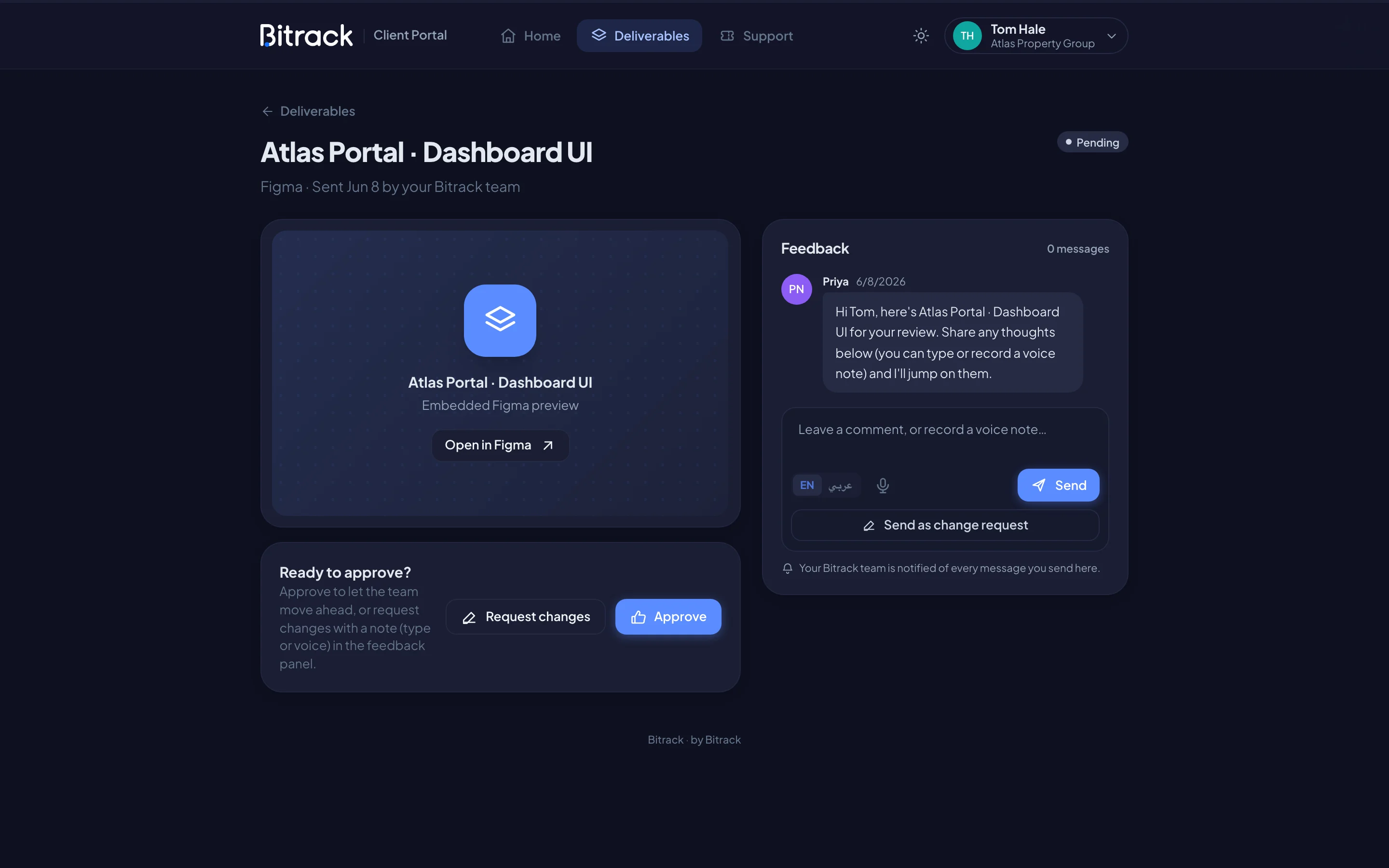Image resolution: width=1389 pixels, height=868 pixels.
Task: Select EN language toggle
Action: click(806, 486)
